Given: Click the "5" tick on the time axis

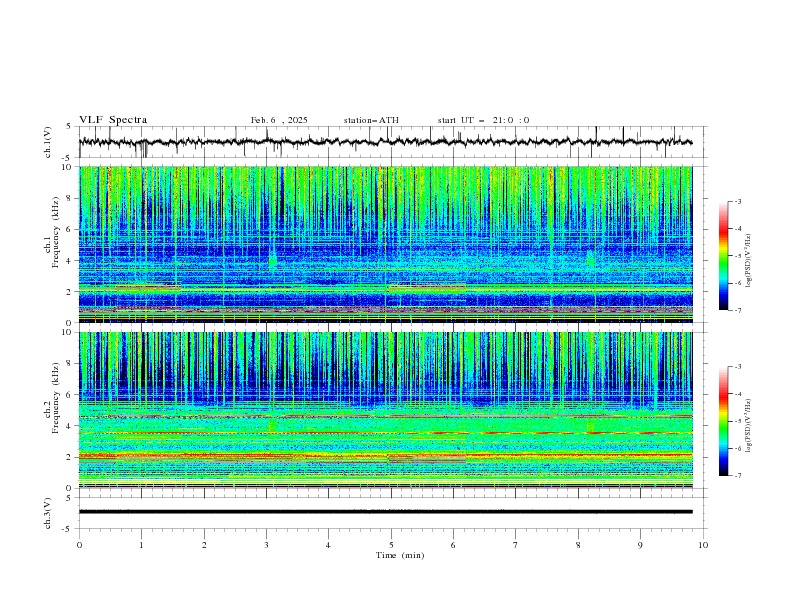Looking at the screenshot, I should [391, 545].
